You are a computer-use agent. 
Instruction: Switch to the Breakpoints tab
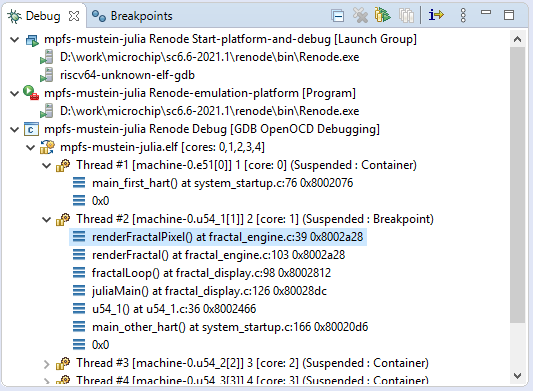(132, 16)
